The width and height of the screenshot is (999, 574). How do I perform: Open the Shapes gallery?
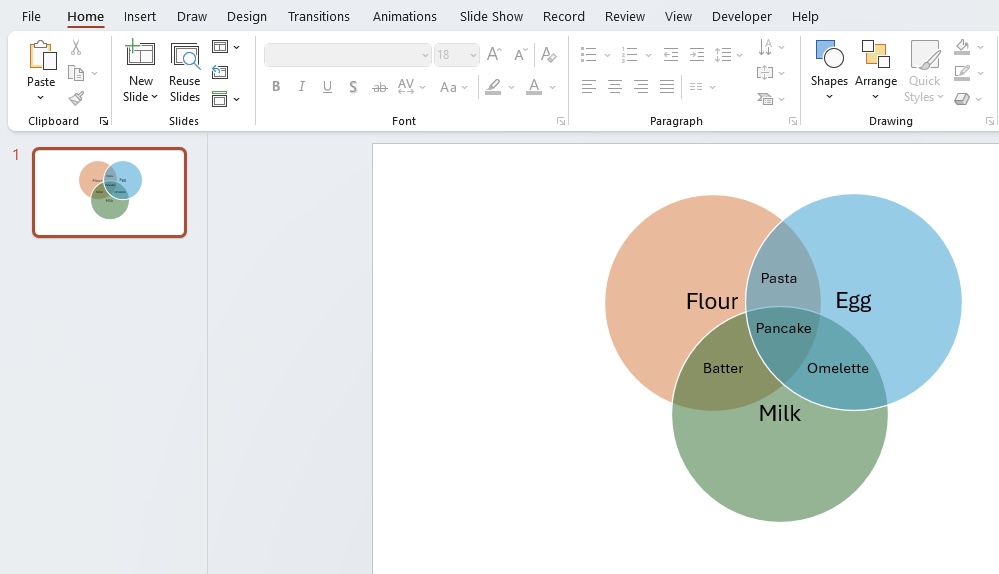(x=829, y=71)
